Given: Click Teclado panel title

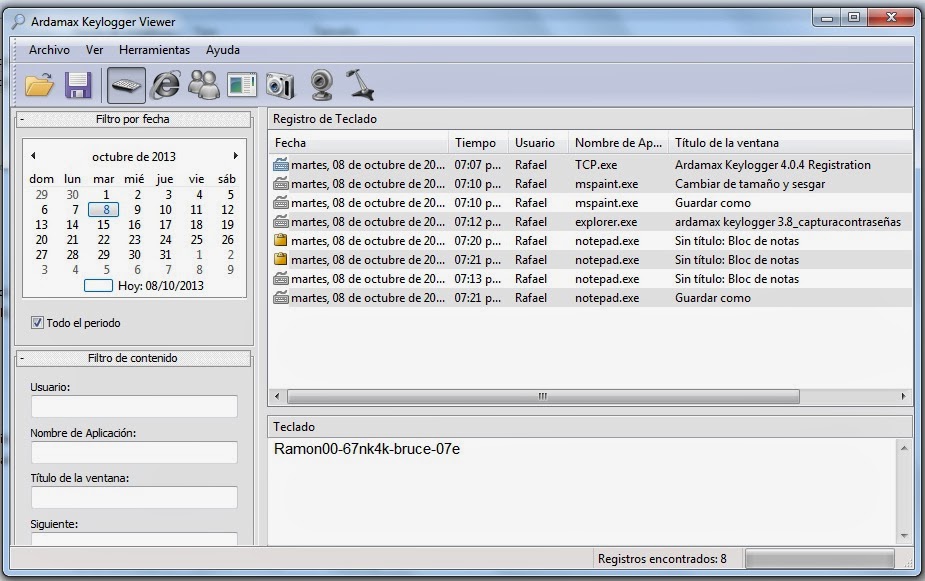Looking at the screenshot, I should [294, 426].
